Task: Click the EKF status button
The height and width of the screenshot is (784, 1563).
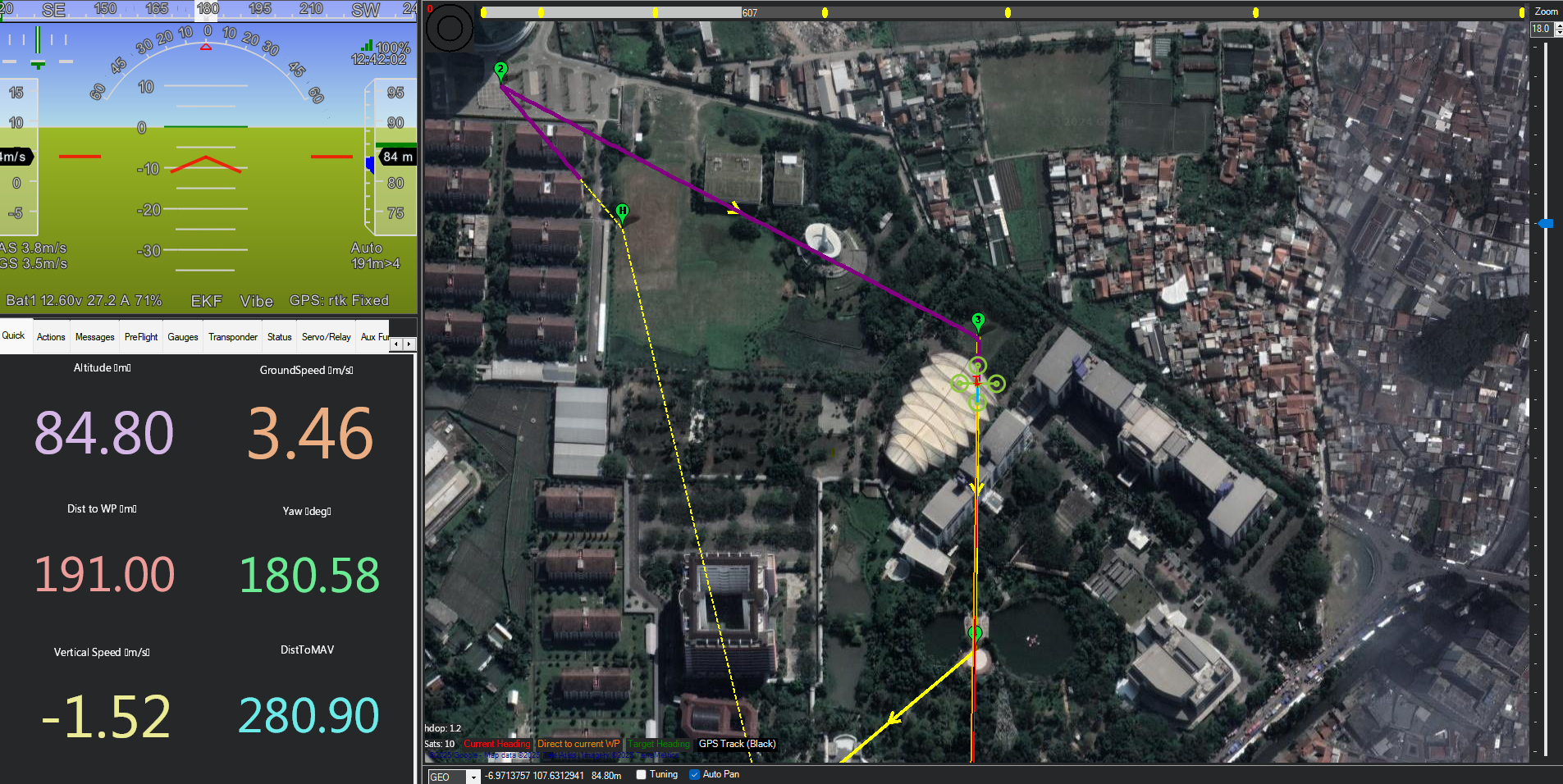Action: coord(206,300)
